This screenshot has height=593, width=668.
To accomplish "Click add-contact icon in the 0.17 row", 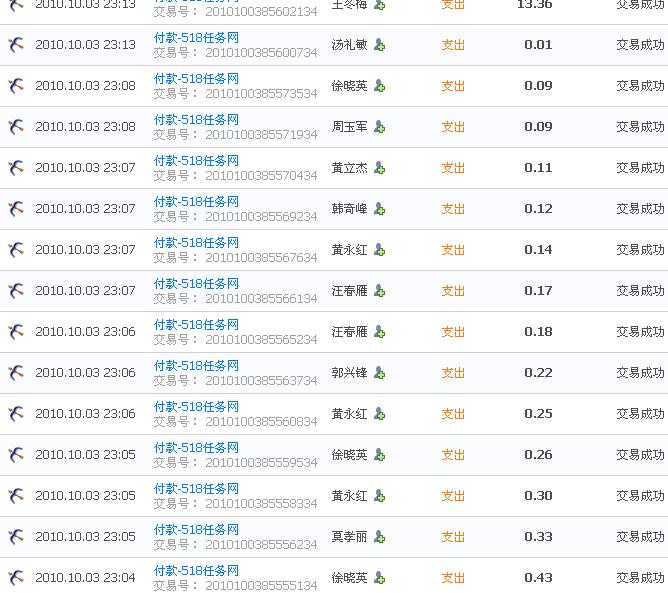I will (380, 291).
